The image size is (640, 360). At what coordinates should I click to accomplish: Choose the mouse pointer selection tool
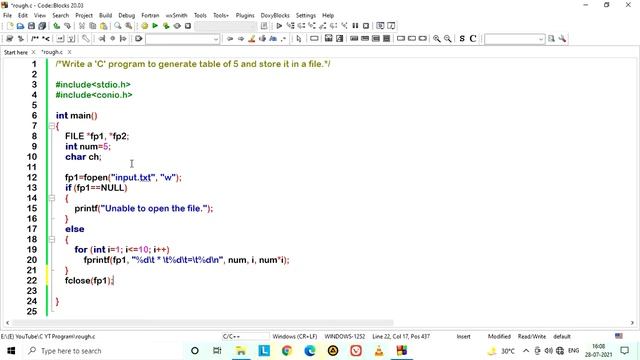coord(299,38)
